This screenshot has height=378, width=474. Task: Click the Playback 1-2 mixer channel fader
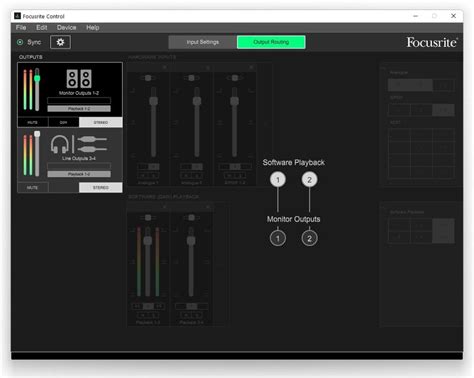tap(148, 240)
